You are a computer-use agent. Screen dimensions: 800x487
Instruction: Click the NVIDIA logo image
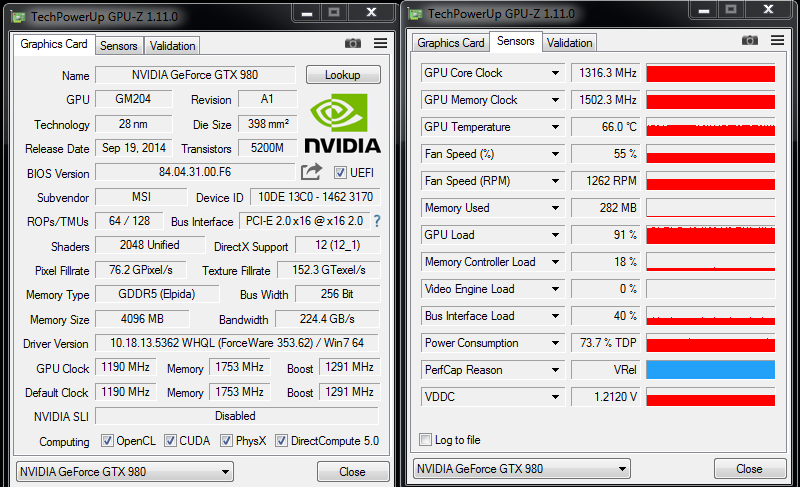pos(343,123)
